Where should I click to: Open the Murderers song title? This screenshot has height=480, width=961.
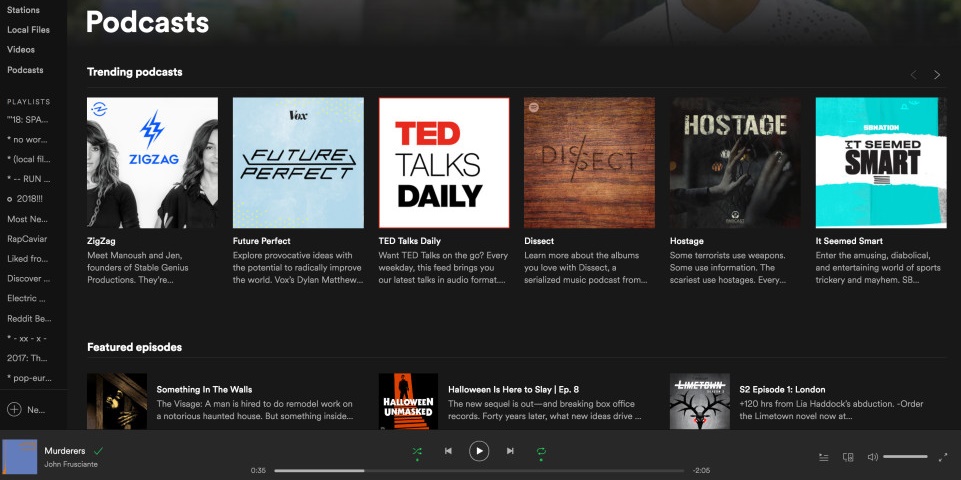[64, 451]
